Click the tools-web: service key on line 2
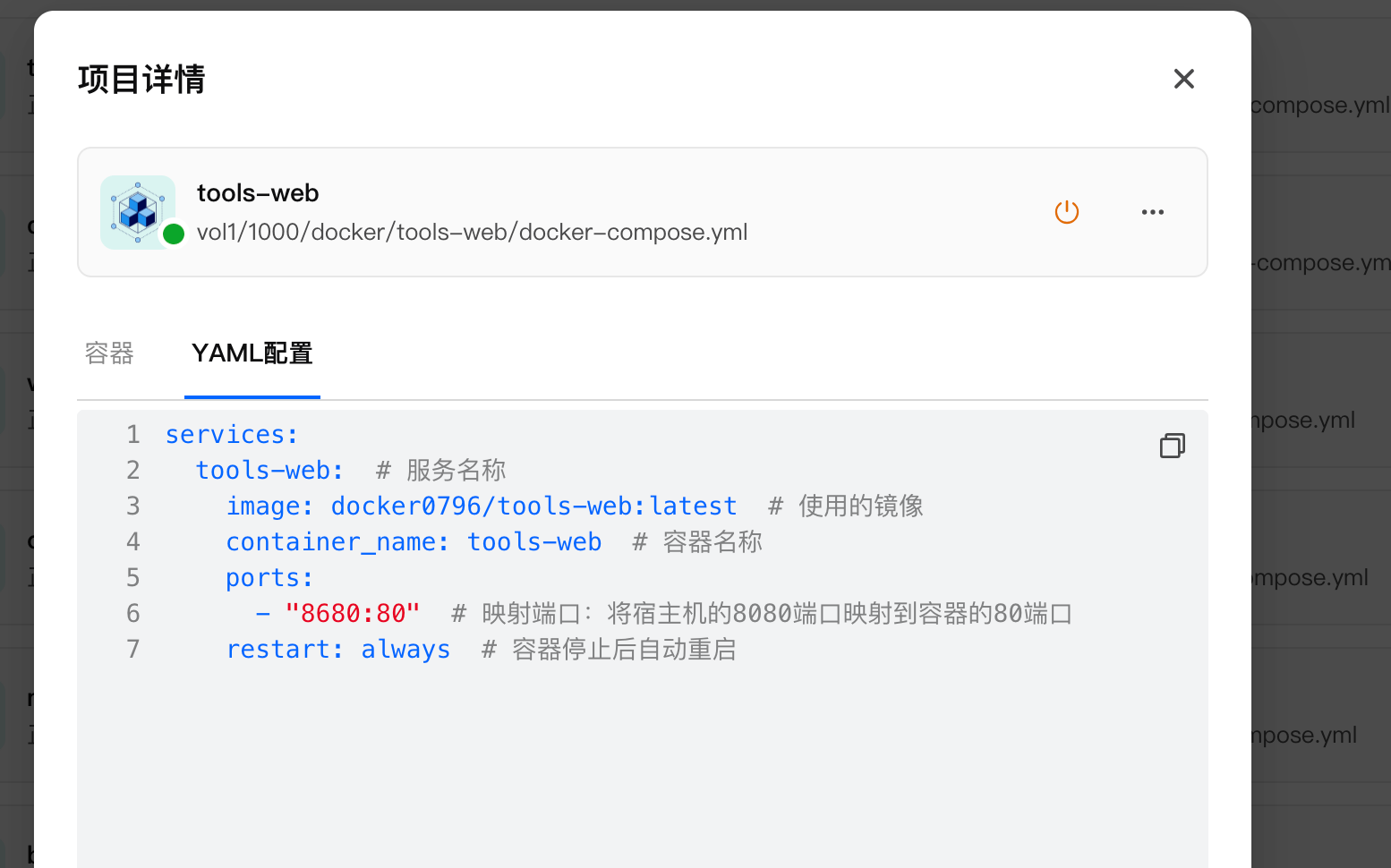The width and height of the screenshot is (1391, 868). click(269, 471)
